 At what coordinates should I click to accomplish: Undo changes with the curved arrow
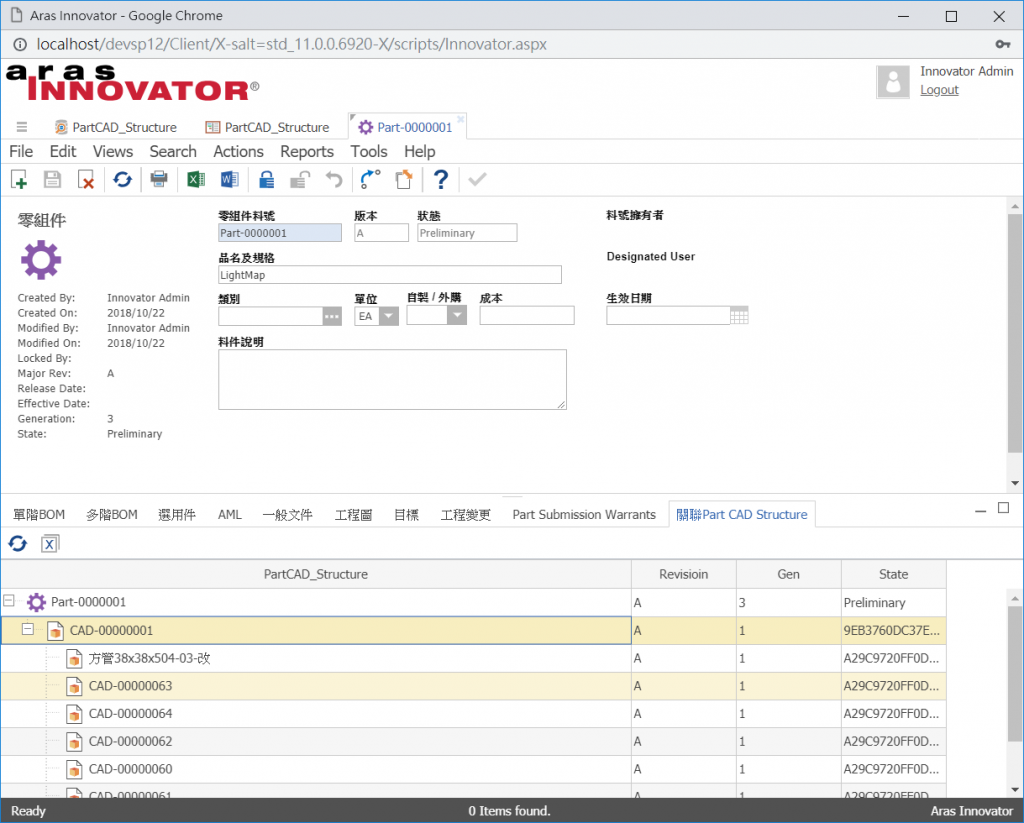(334, 179)
